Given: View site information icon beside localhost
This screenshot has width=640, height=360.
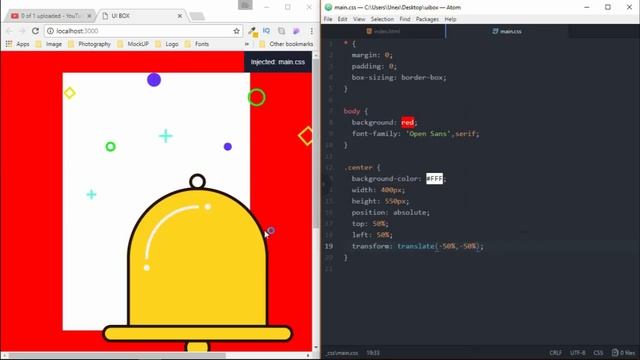Looking at the screenshot, I should click(x=50, y=31).
